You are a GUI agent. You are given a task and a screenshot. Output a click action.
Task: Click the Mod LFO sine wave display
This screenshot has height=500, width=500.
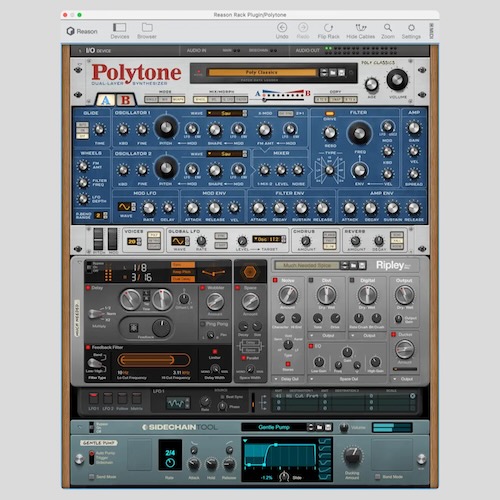[x=124, y=207]
